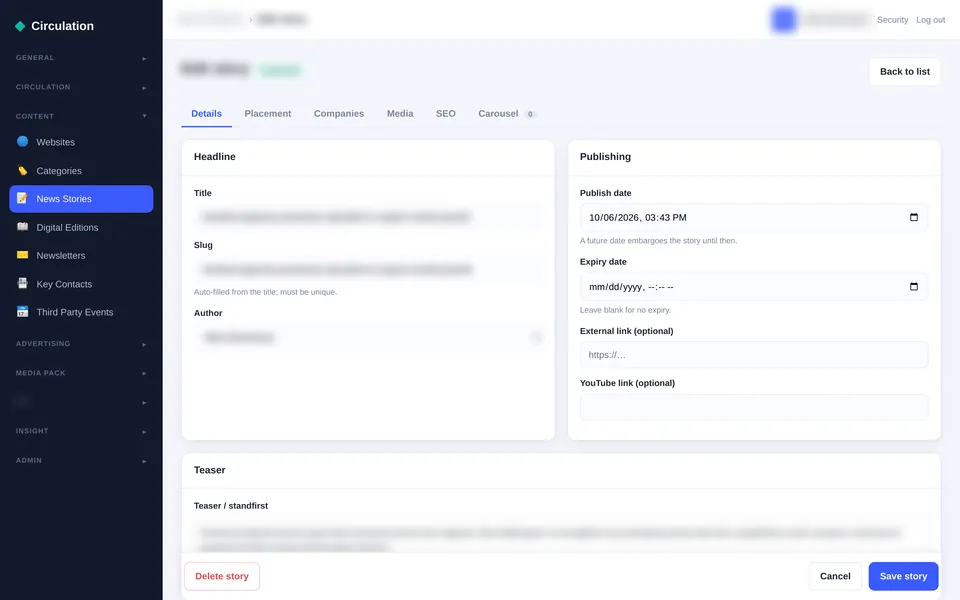Click the Publish date field

pyautogui.click(x=754, y=217)
